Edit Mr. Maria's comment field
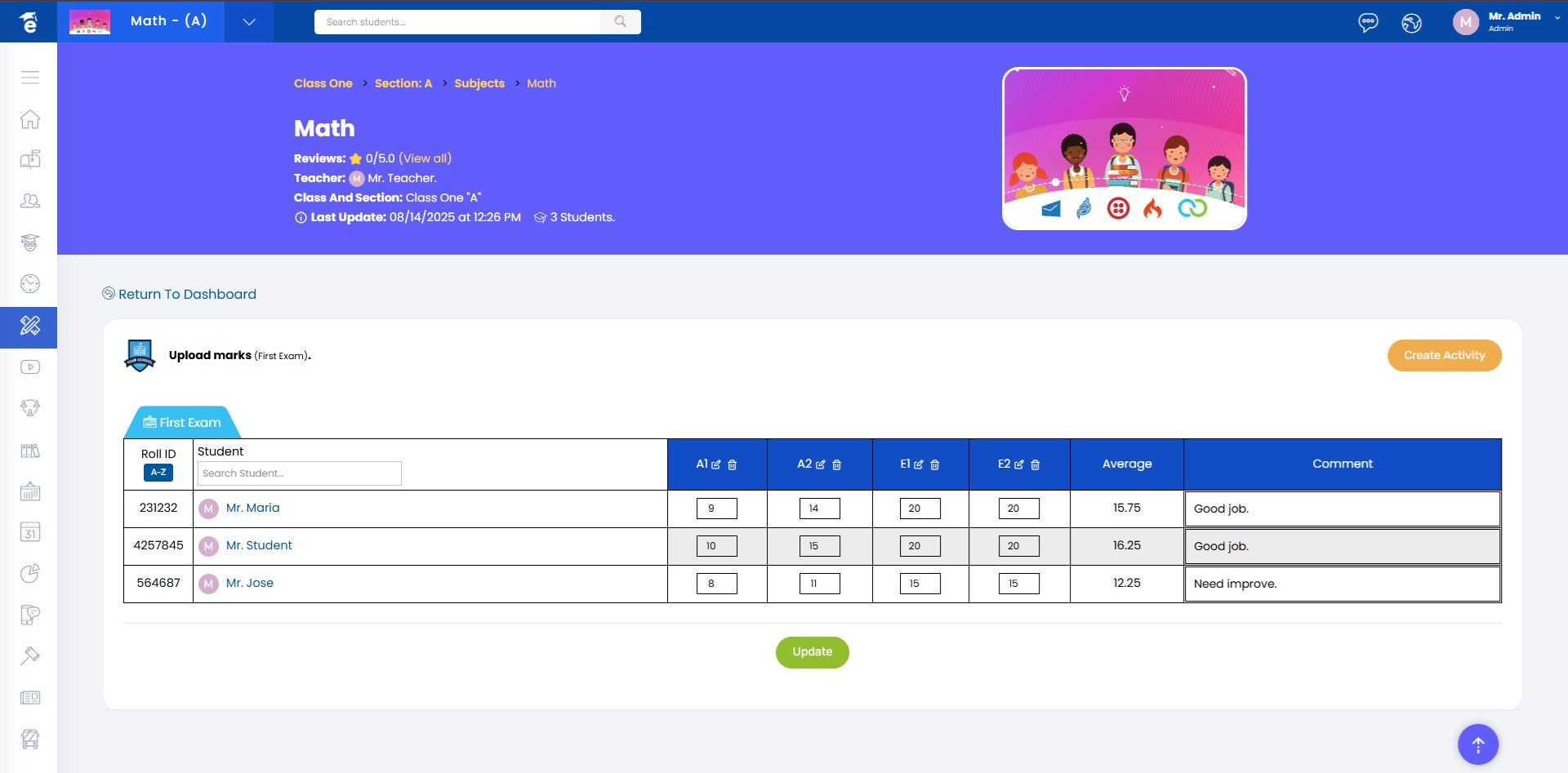 pyautogui.click(x=1343, y=509)
